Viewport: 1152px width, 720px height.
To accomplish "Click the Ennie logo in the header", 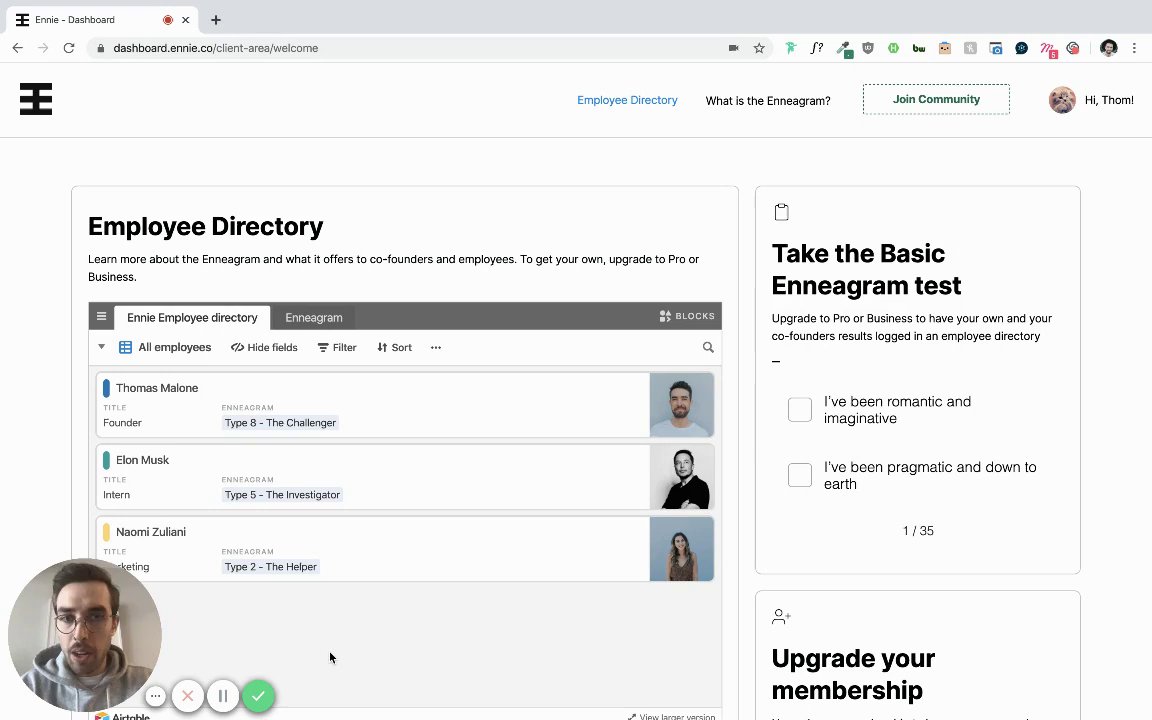I will tap(36, 99).
